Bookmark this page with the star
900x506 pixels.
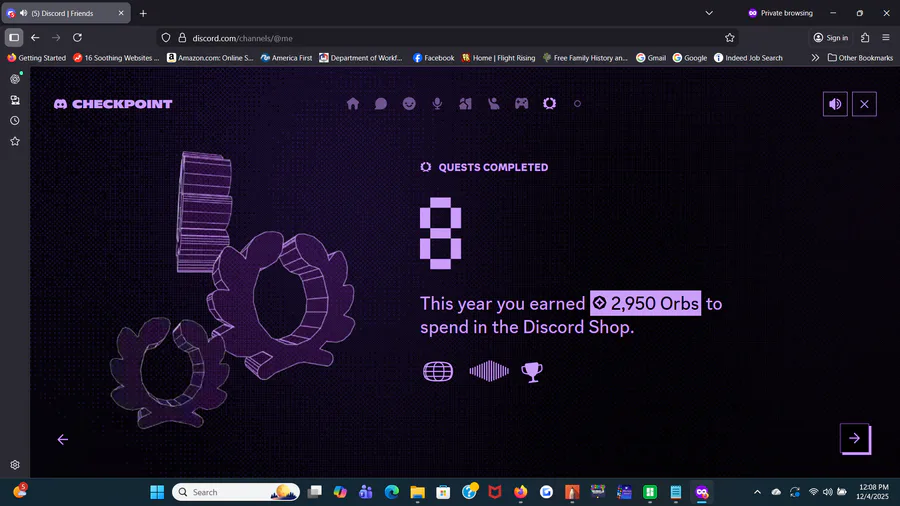coord(730,38)
